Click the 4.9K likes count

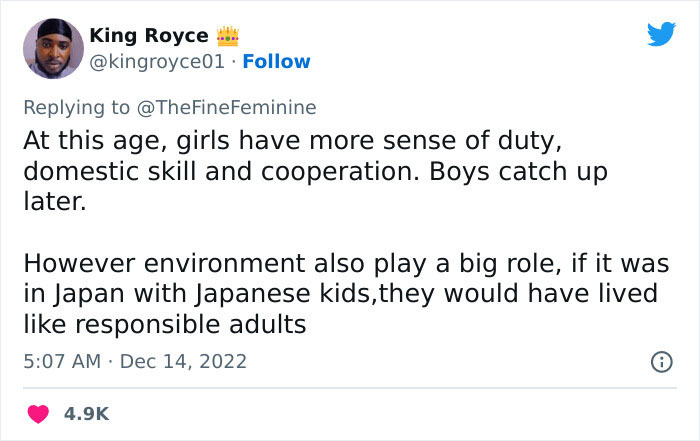(88, 413)
